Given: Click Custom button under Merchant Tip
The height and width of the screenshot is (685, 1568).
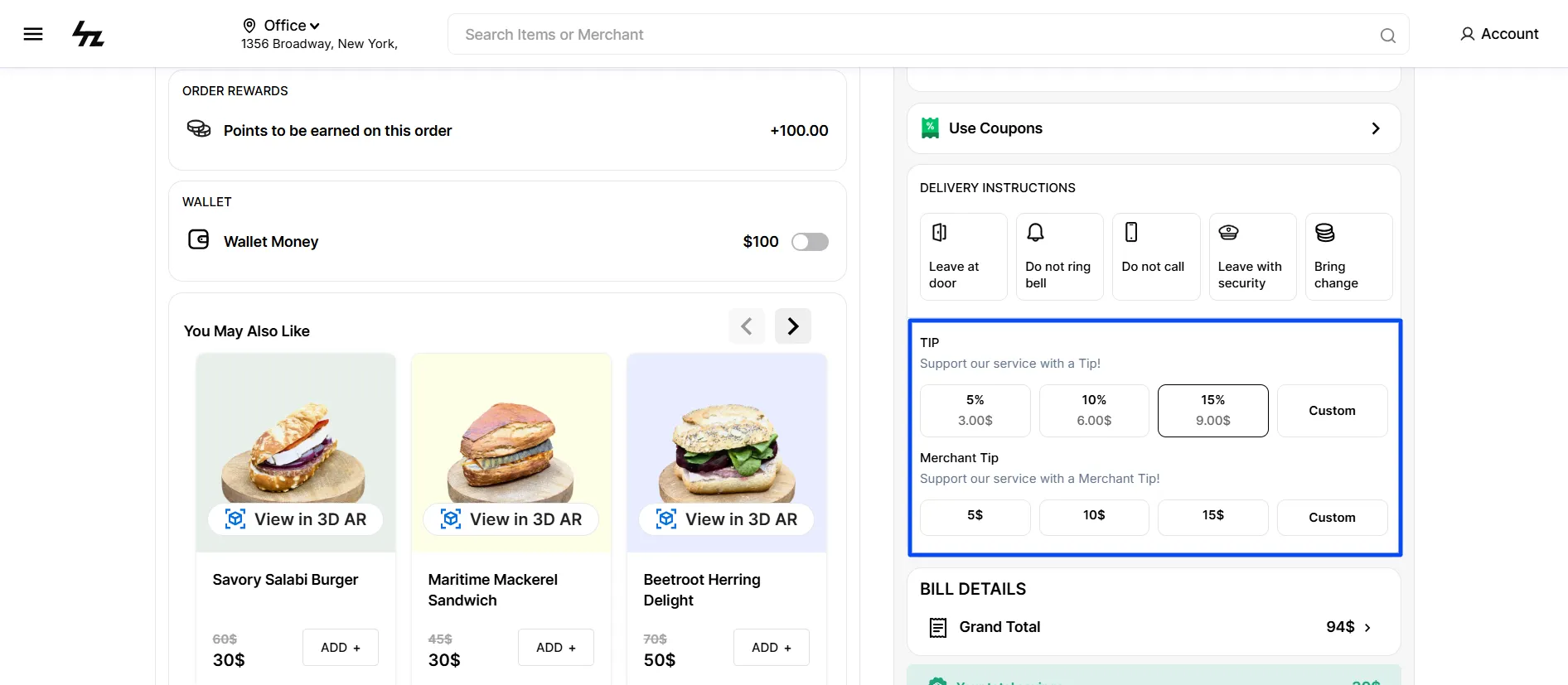Looking at the screenshot, I should click(x=1332, y=517).
